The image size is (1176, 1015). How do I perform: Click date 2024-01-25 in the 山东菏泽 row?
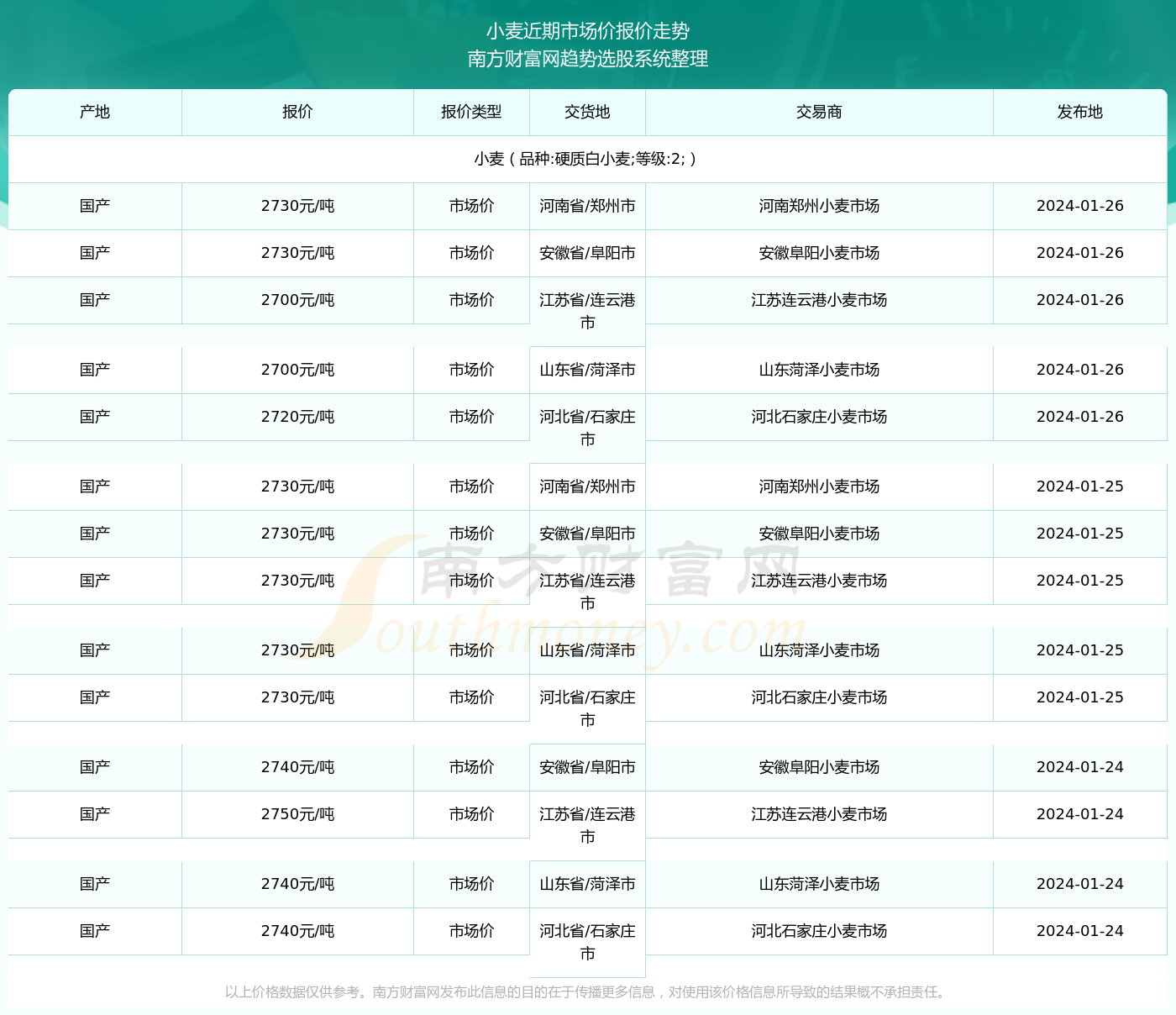click(x=1080, y=650)
